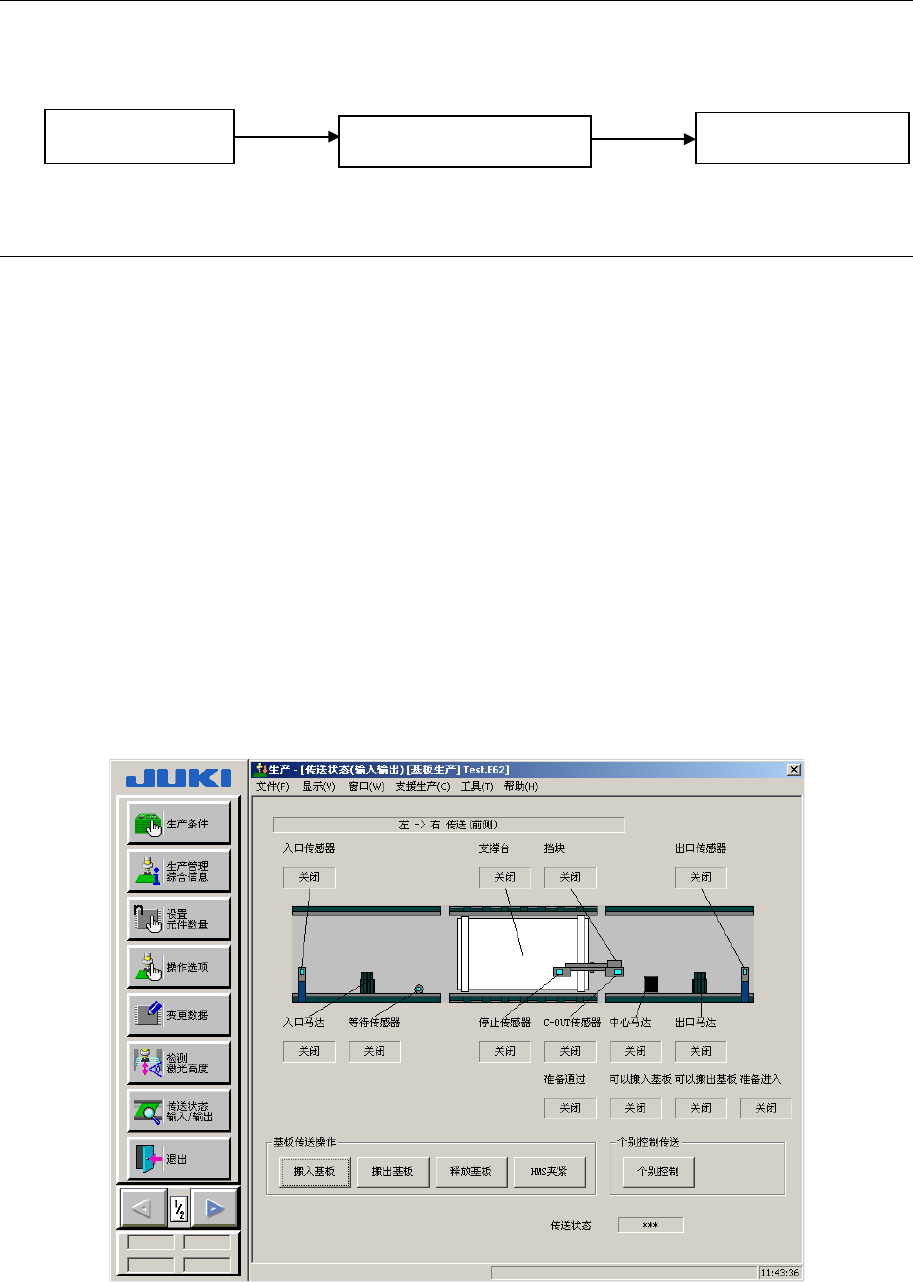Viewport: 913px width, 1282px height.
Task: Open 生产条件 production conditions panel
Action: 179,823
